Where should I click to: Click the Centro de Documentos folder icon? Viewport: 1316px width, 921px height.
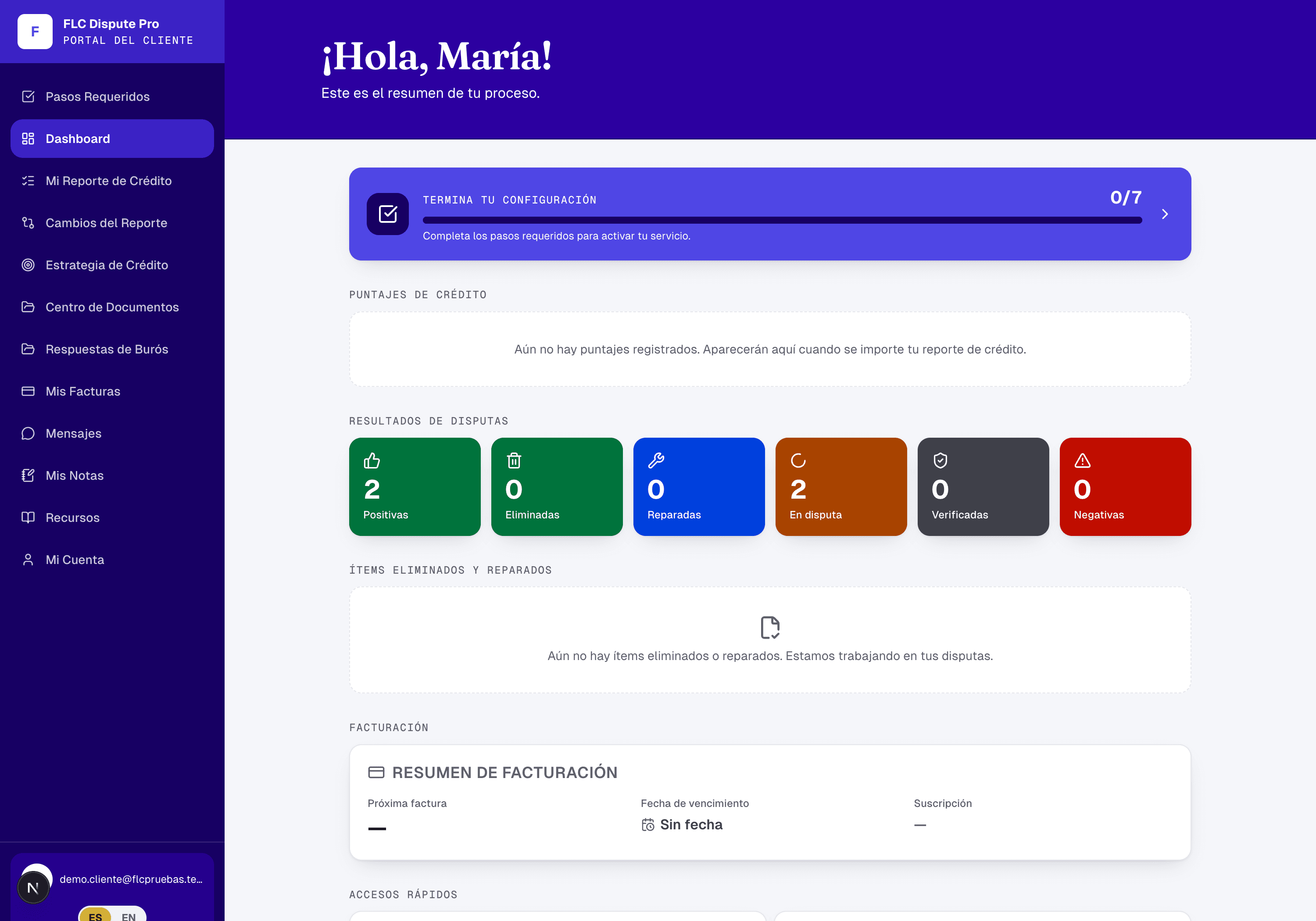[28, 307]
